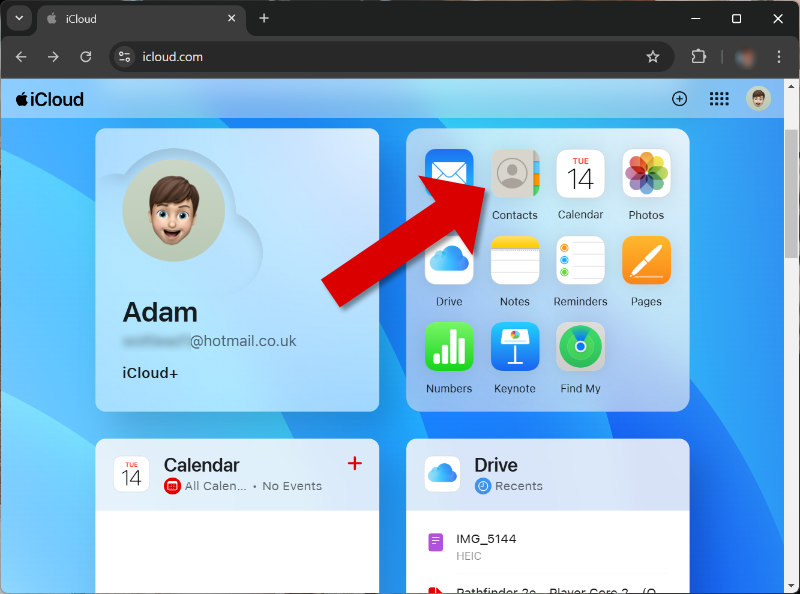The width and height of the screenshot is (800, 594).
Task: Click the hotmail.co.uk email address
Action: pyautogui.click(x=209, y=341)
